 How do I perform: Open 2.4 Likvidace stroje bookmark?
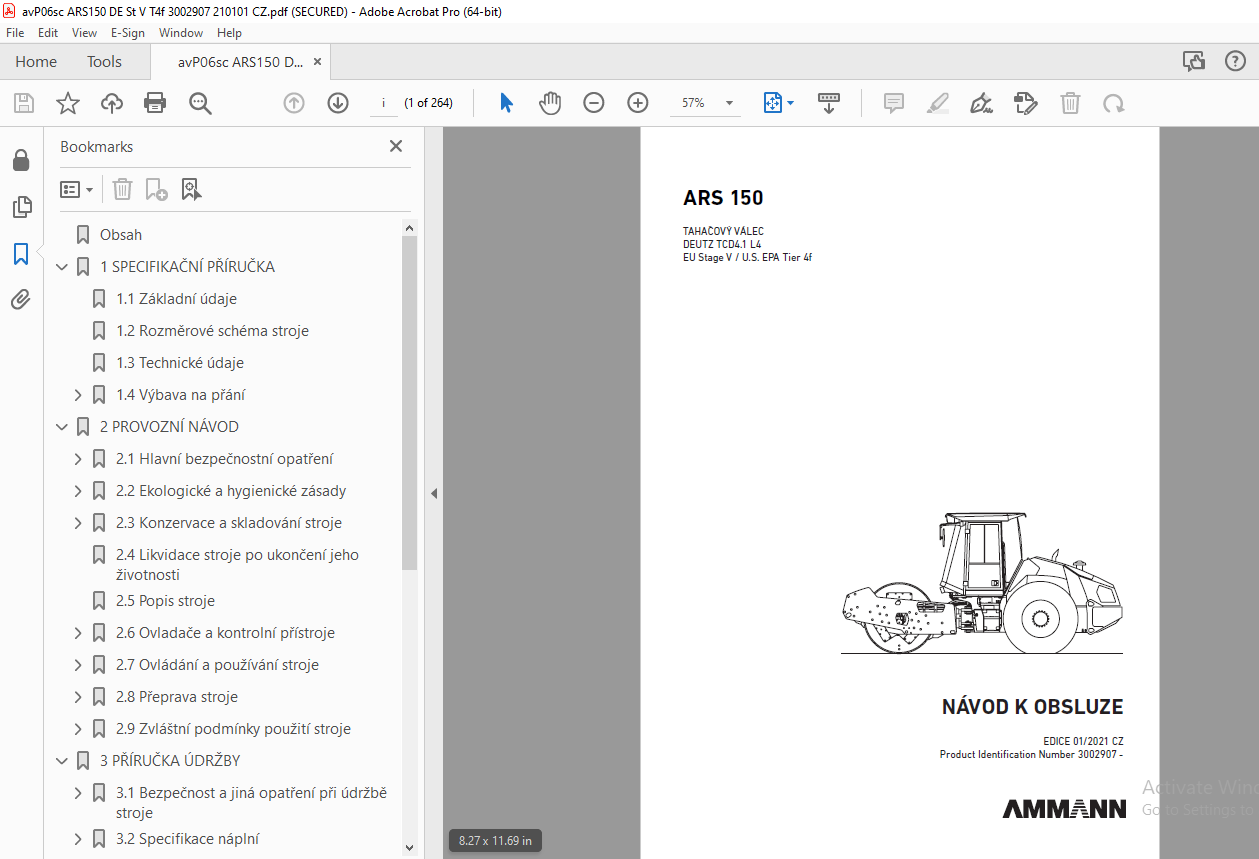click(237, 565)
